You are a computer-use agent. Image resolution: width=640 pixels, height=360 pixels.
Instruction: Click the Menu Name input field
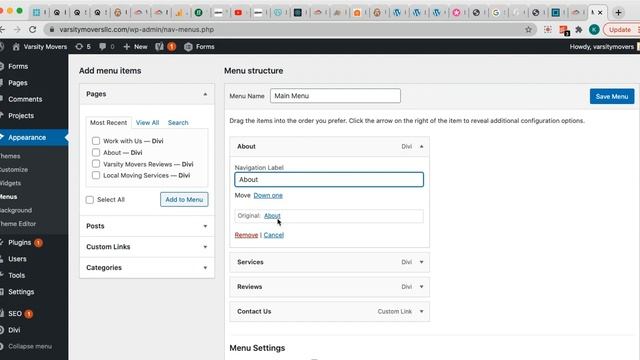pyautogui.click(x=335, y=96)
